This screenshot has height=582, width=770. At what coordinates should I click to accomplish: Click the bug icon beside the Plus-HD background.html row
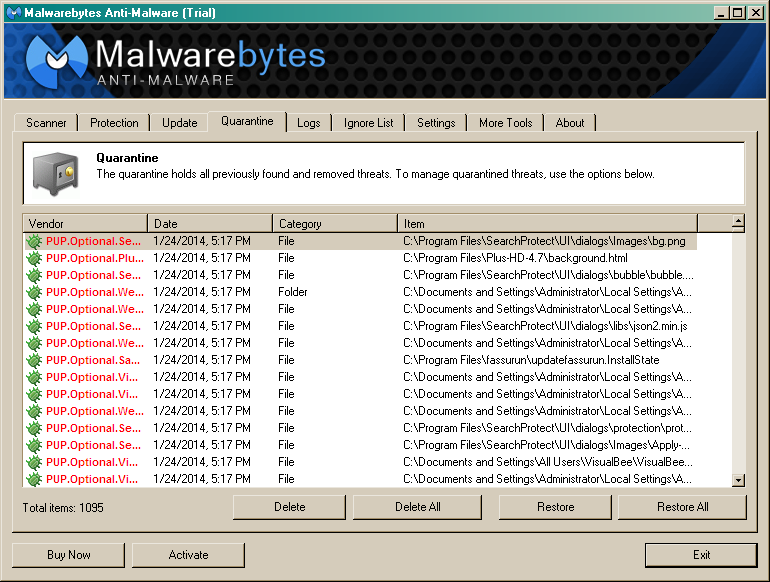[34, 258]
